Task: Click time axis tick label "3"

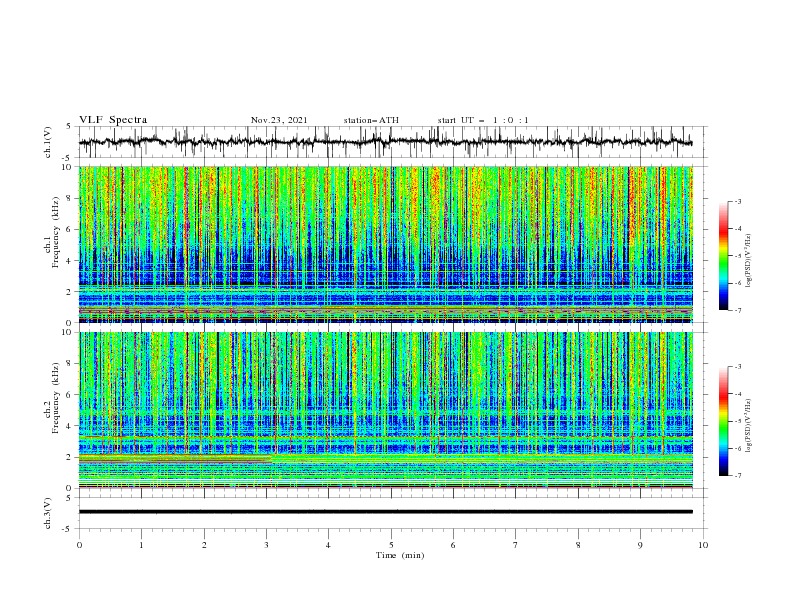Action: point(266,545)
